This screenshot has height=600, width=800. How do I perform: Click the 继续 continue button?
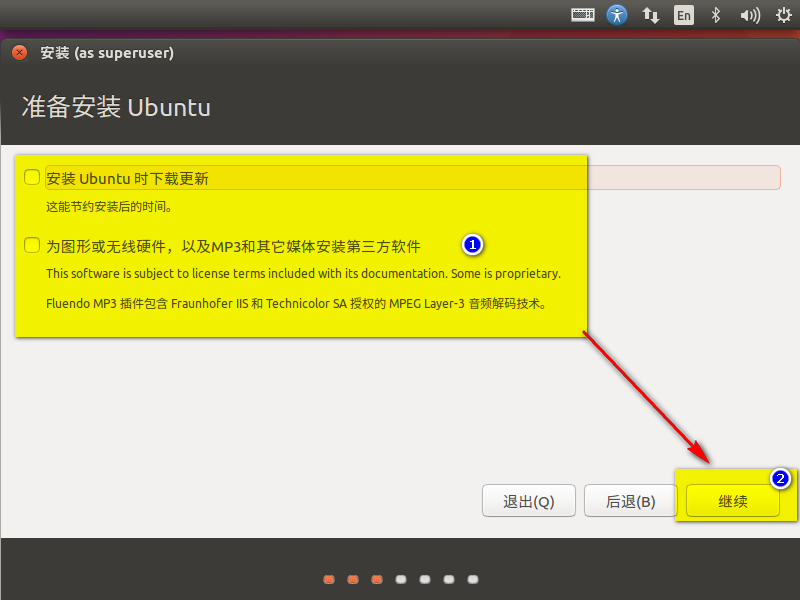(x=733, y=501)
